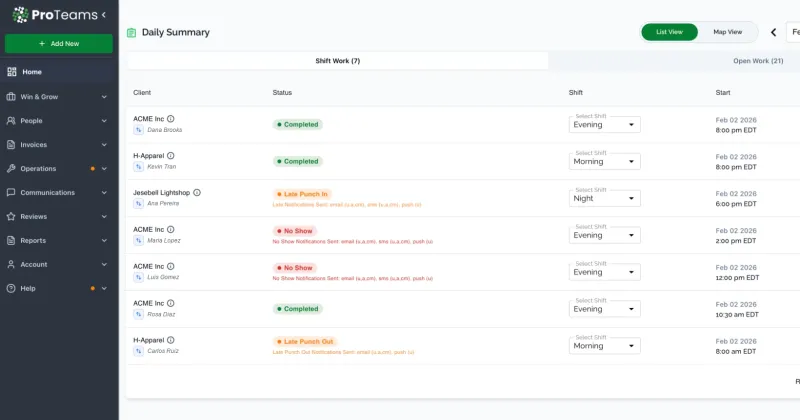
Task: Click the Start column header
Action: click(x=722, y=92)
